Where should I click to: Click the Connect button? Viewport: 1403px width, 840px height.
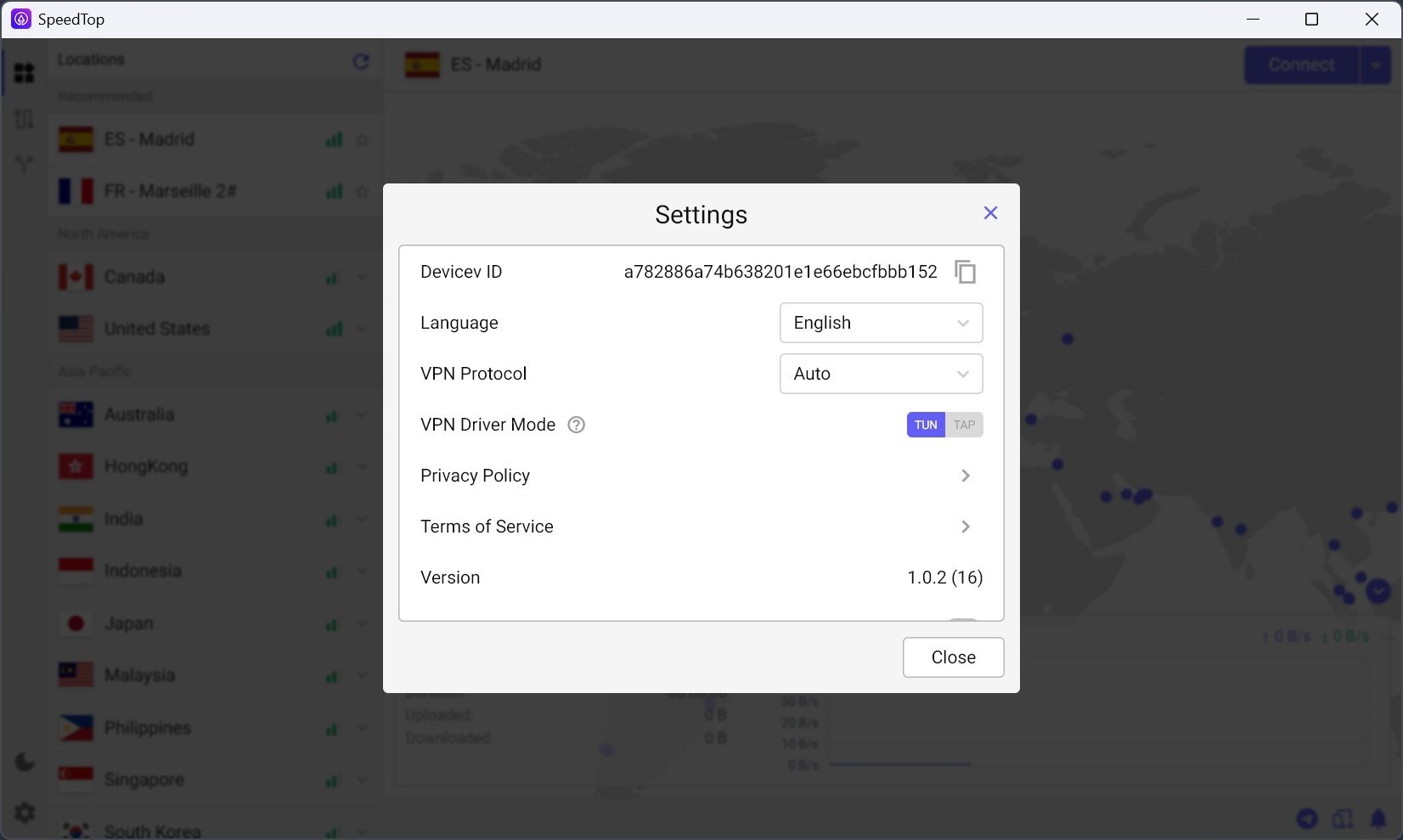pos(1300,65)
